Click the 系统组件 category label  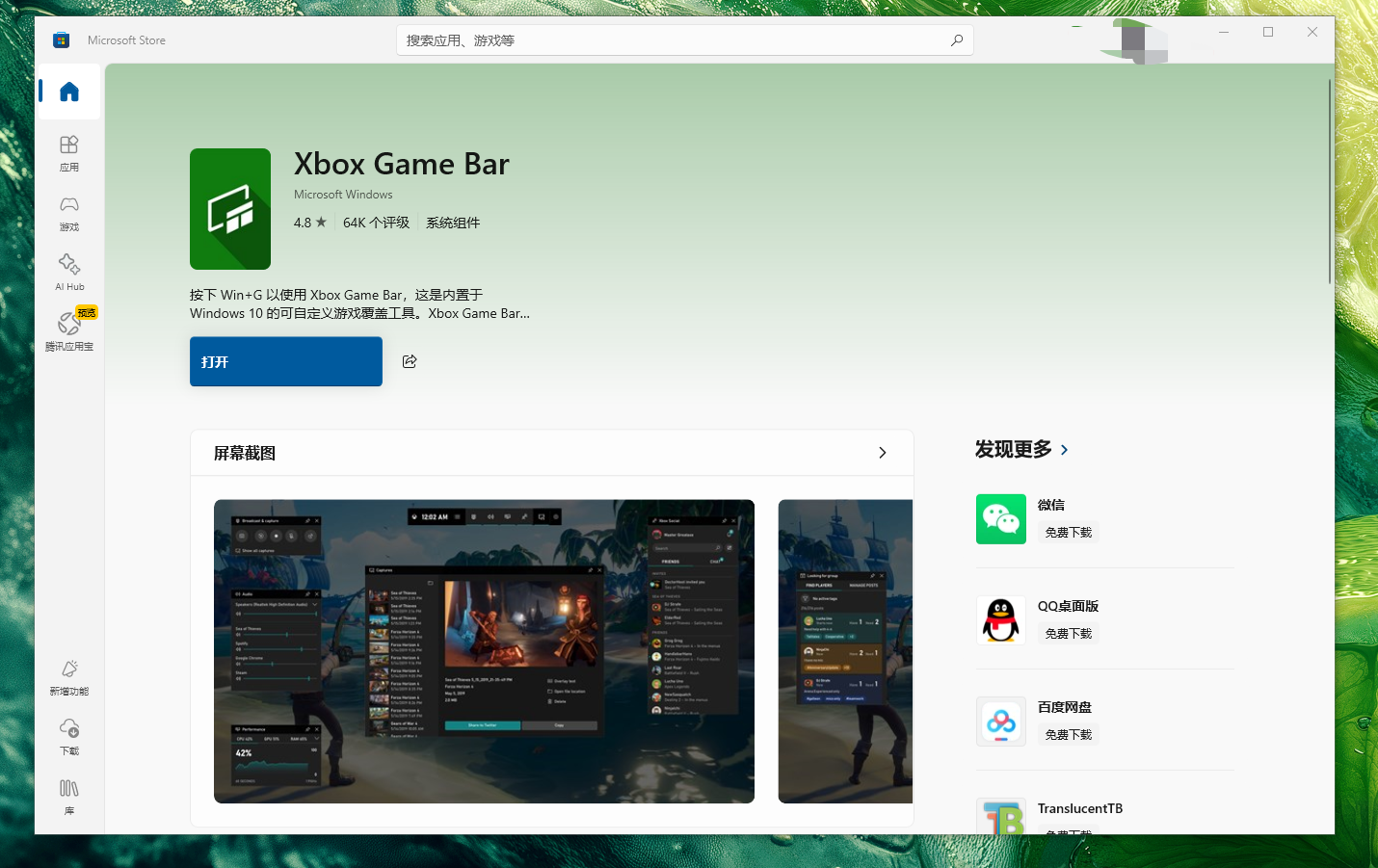[453, 223]
